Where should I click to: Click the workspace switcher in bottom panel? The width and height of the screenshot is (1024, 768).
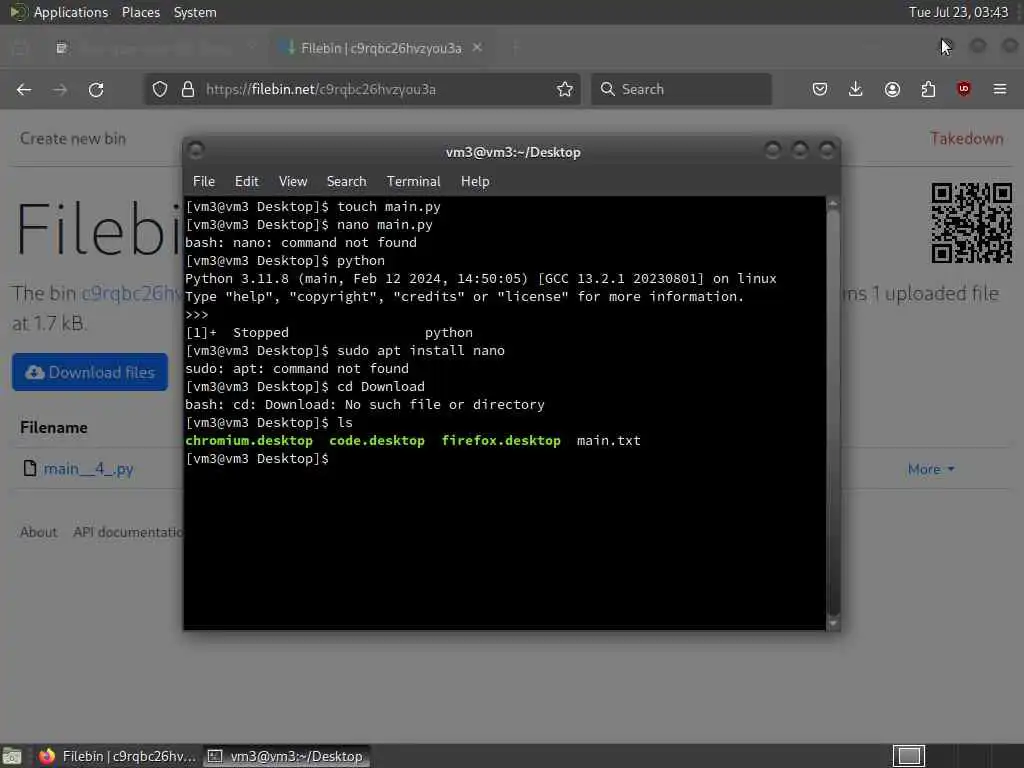[909, 756]
